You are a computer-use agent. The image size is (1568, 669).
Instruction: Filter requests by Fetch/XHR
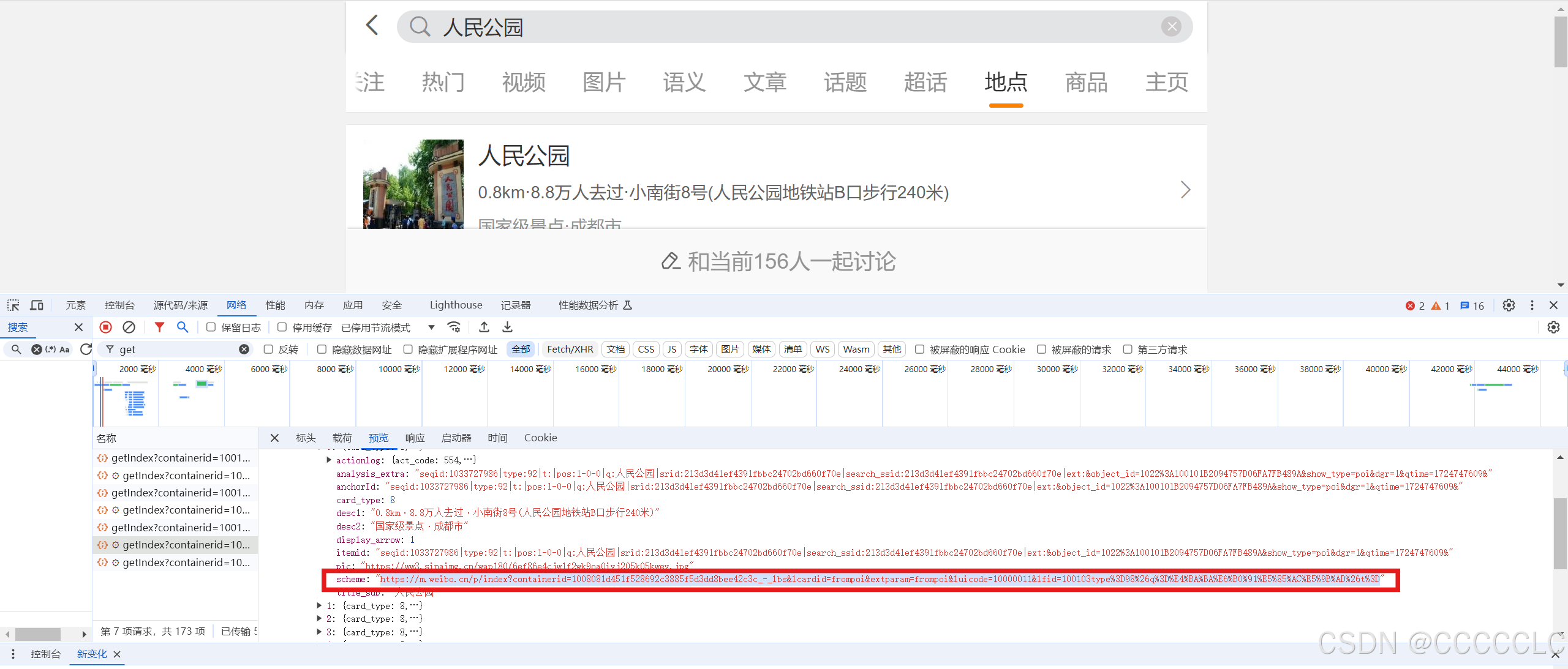click(570, 349)
